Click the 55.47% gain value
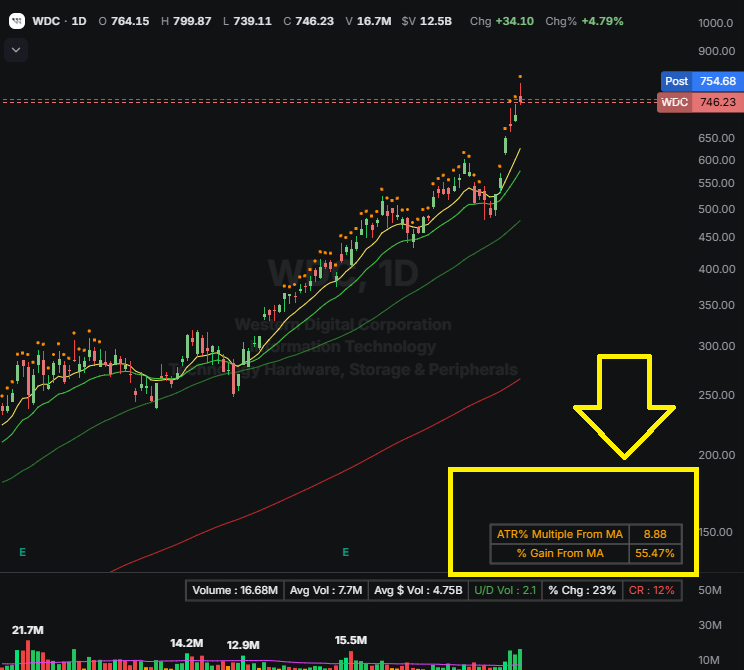The height and width of the screenshot is (670, 744). (655, 553)
